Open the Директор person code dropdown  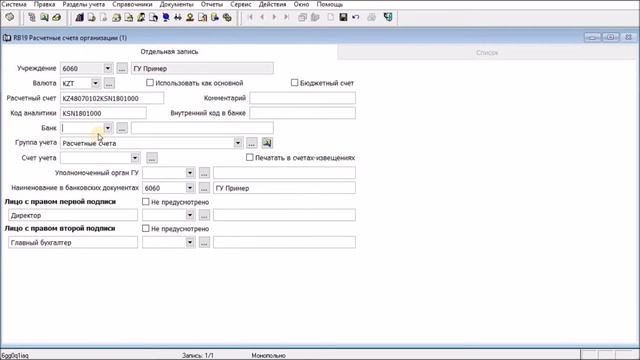(190, 215)
